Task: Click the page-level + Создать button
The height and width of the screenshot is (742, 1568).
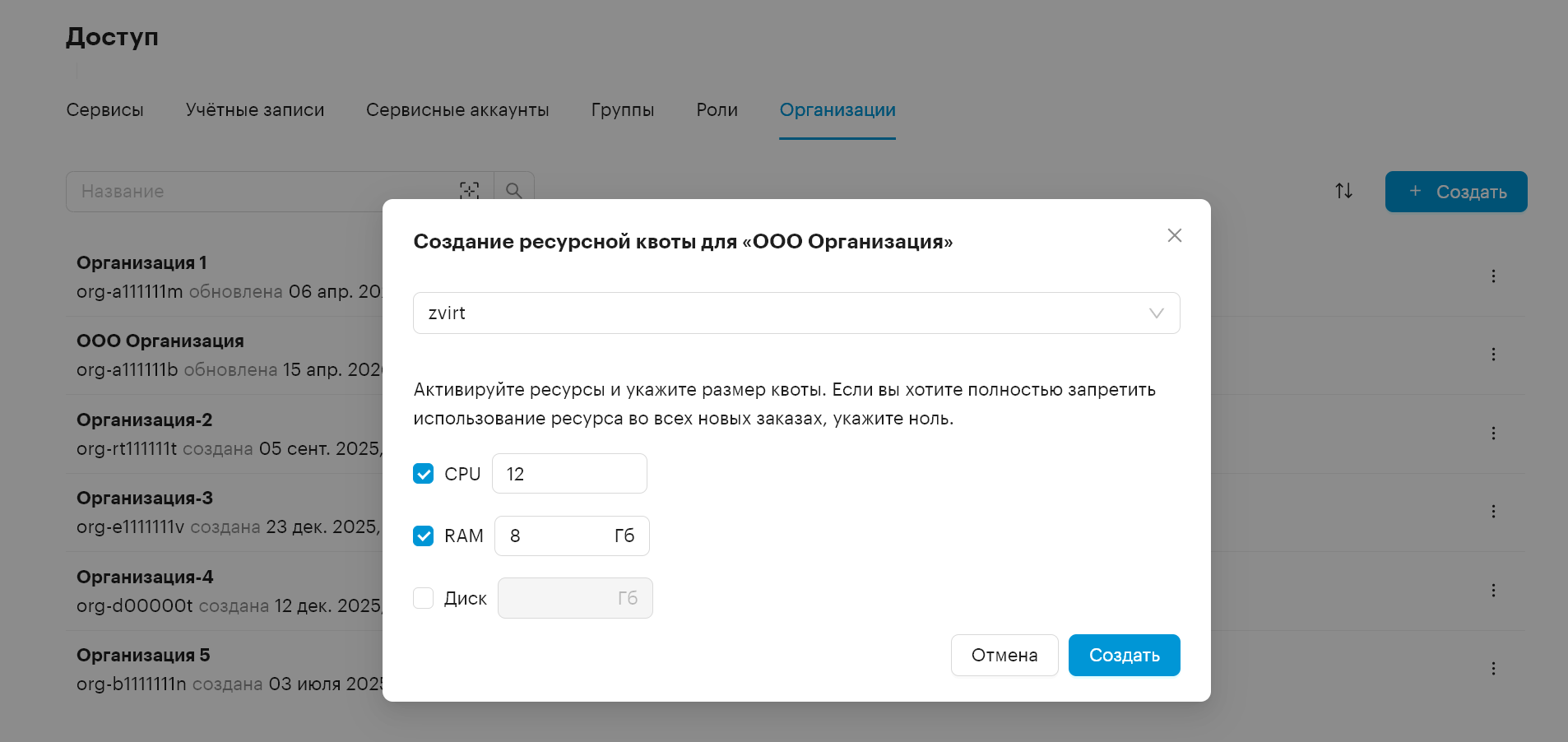Action: pyautogui.click(x=1456, y=192)
